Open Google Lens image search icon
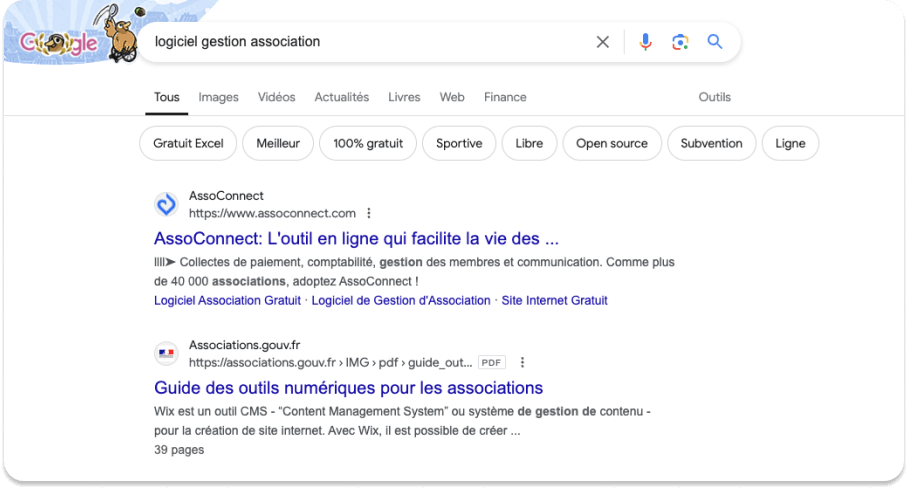Viewport: 908px width, 489px height. [x=680, y=42]
